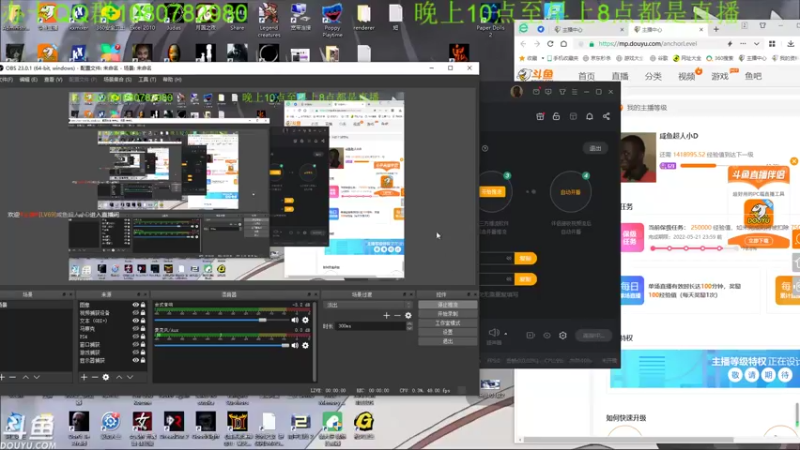Go to 直播 tab on Douyu site
Image resolution: width=800 pixels, height=450 pixels.
[620, 76]
